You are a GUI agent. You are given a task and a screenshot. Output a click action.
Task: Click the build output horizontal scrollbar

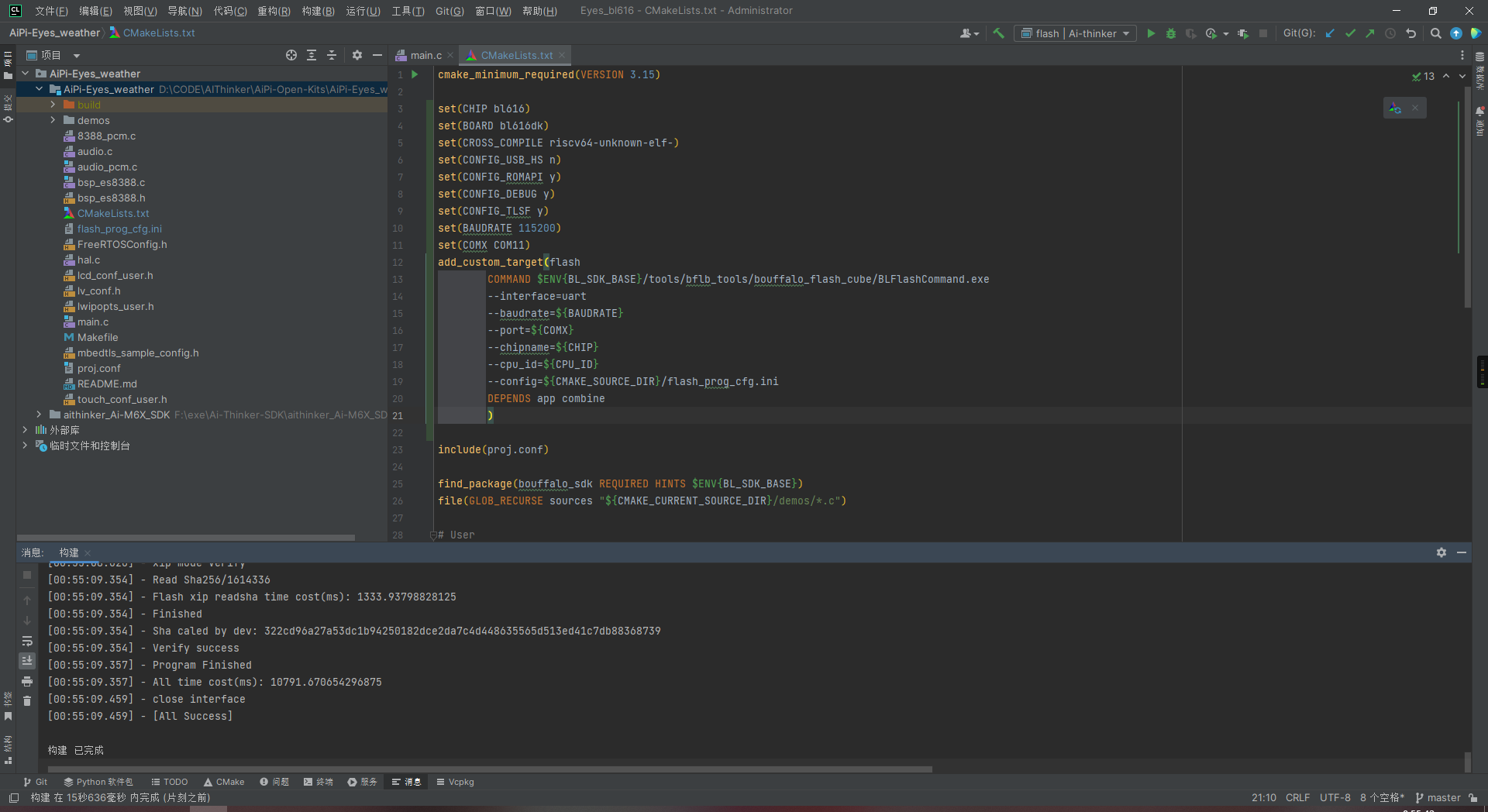[x=490, y=769]
